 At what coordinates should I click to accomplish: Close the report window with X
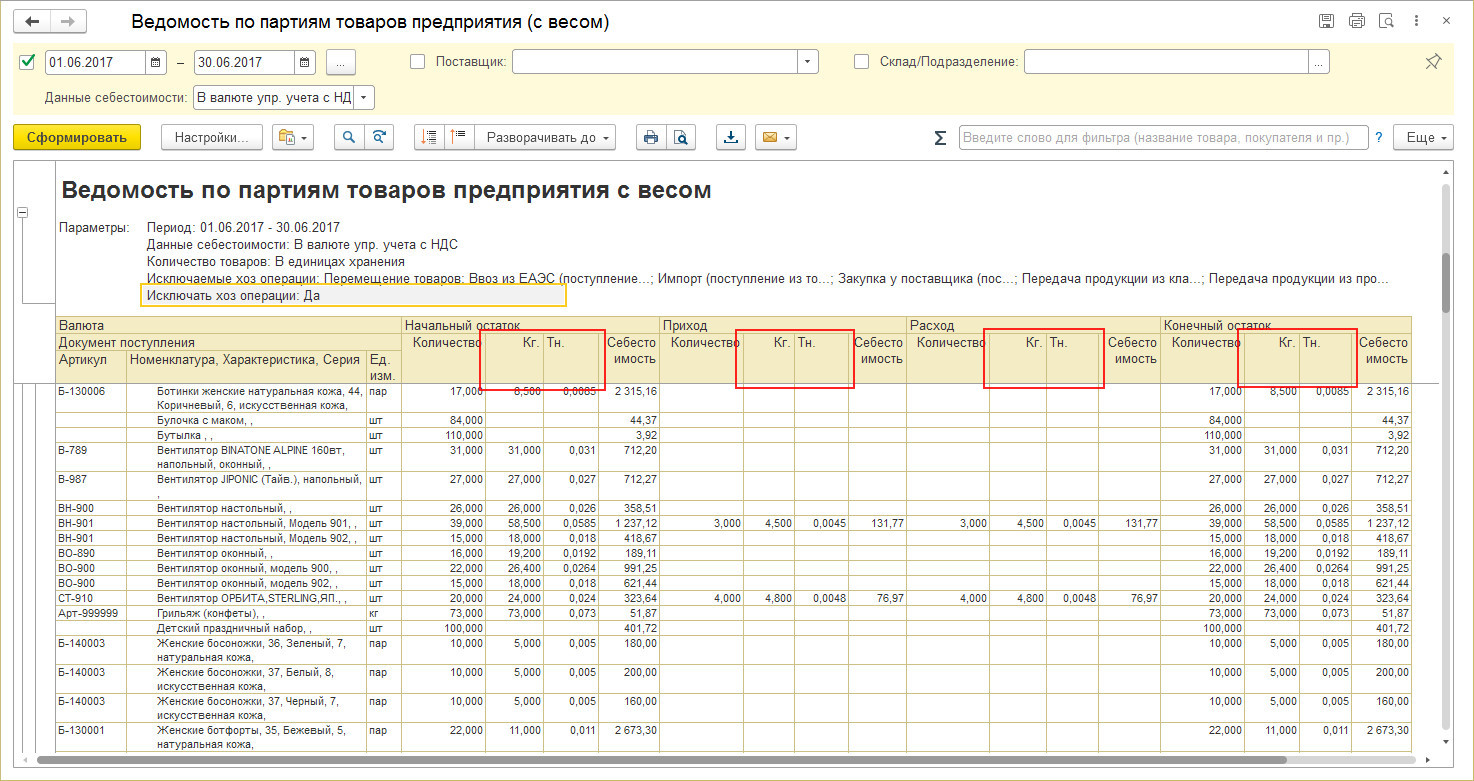tap(1447, 21)
